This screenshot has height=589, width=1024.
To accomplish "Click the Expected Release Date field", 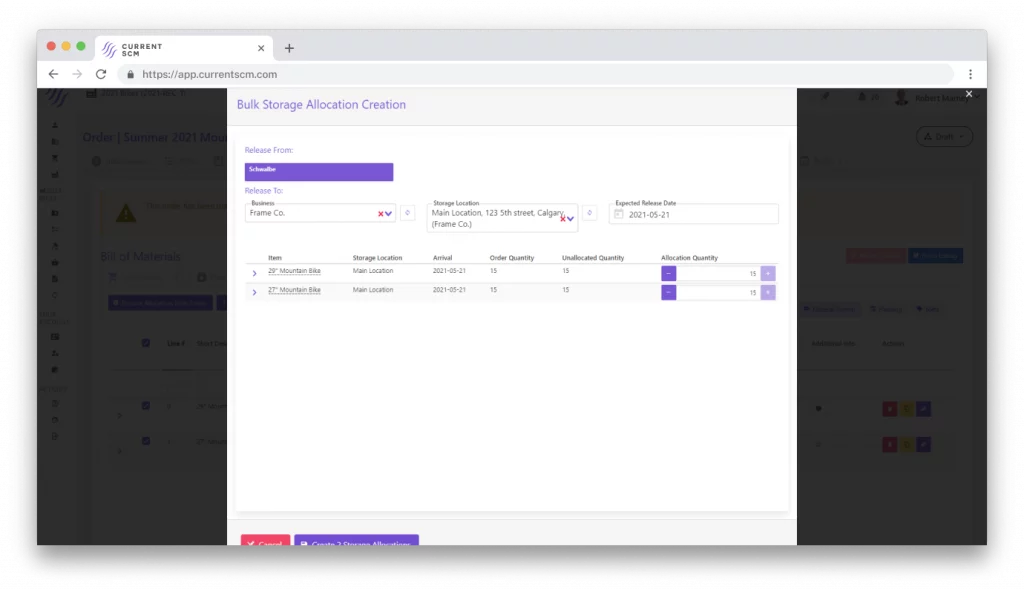I will [x=700, y=214].
